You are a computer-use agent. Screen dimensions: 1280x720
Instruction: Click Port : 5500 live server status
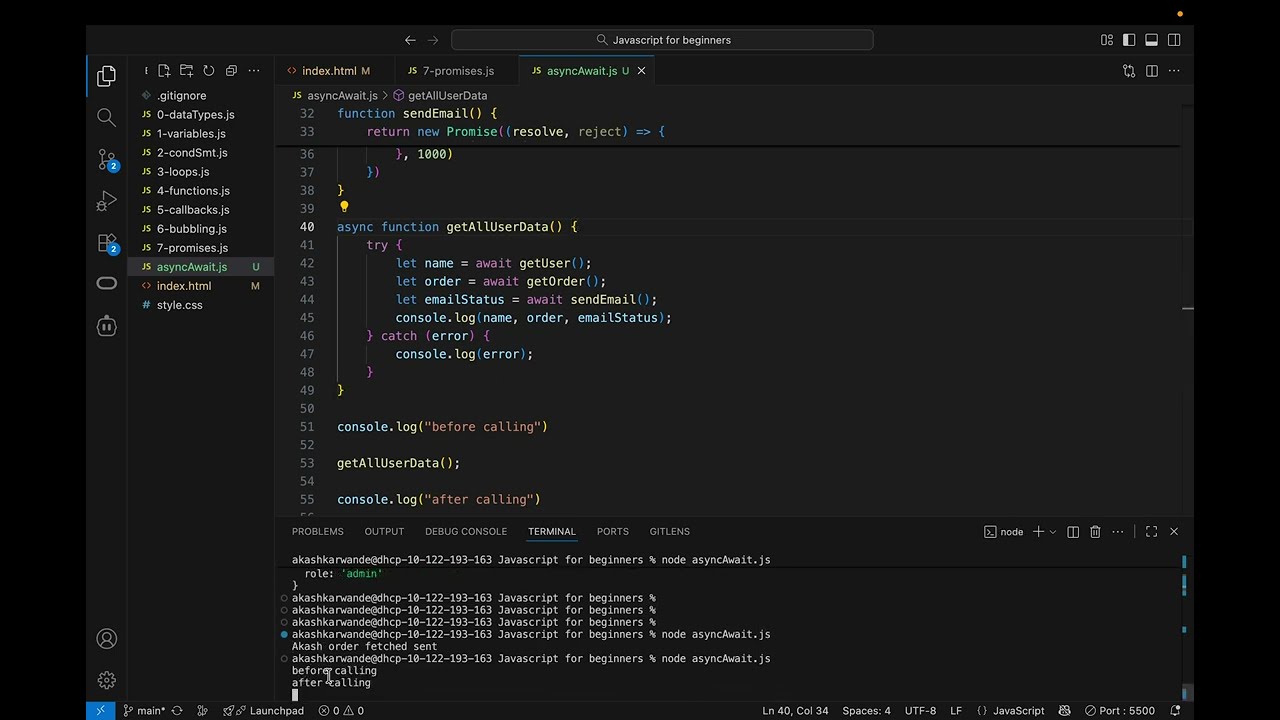coord(1120,711)
